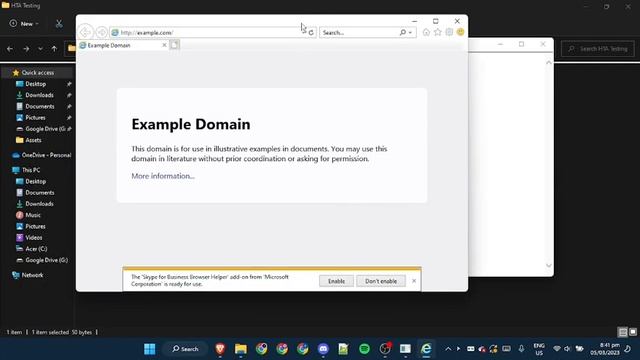Go up one folder in File Explorer
640x360 pixels.
pos(54,49)
